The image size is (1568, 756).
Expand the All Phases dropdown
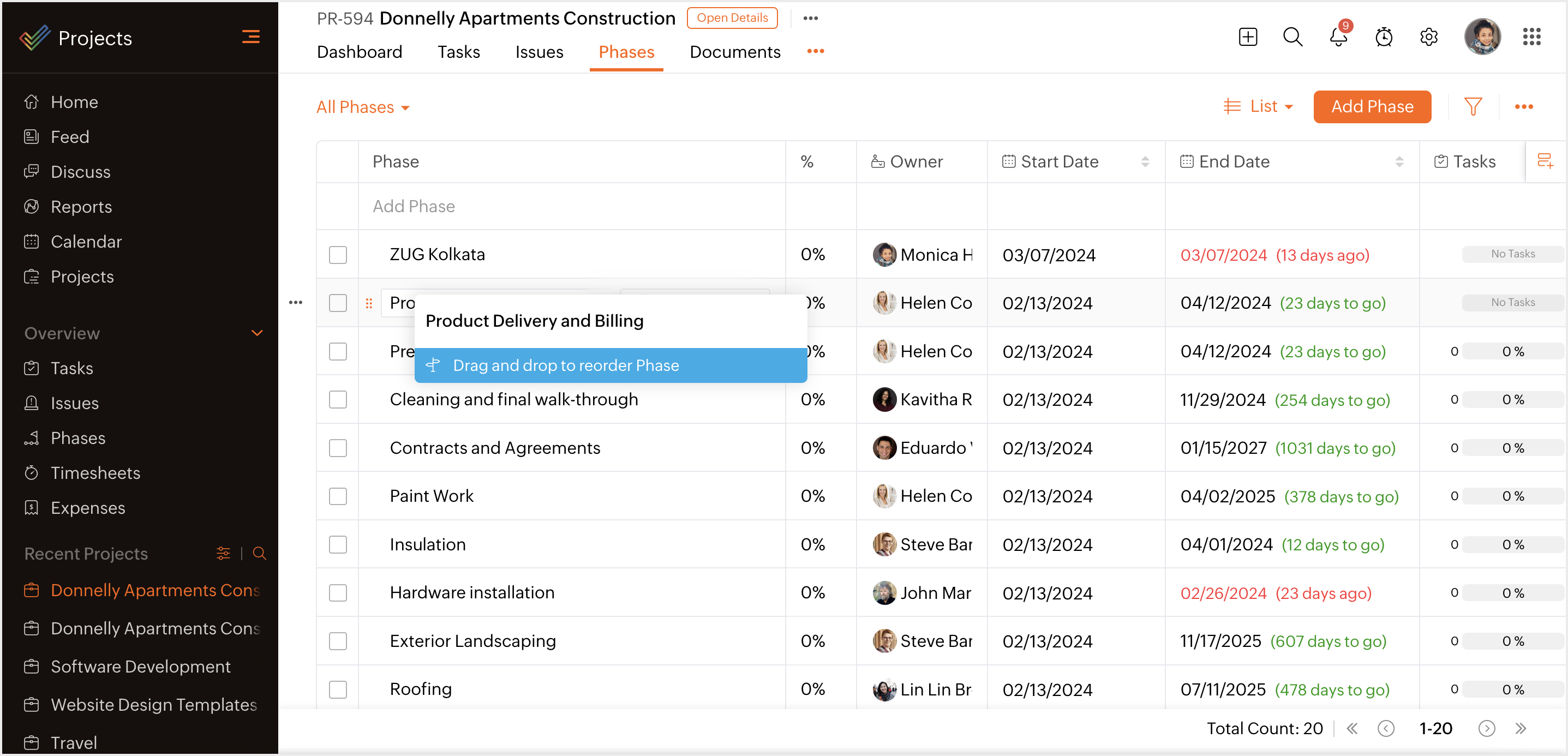point(363,107)
